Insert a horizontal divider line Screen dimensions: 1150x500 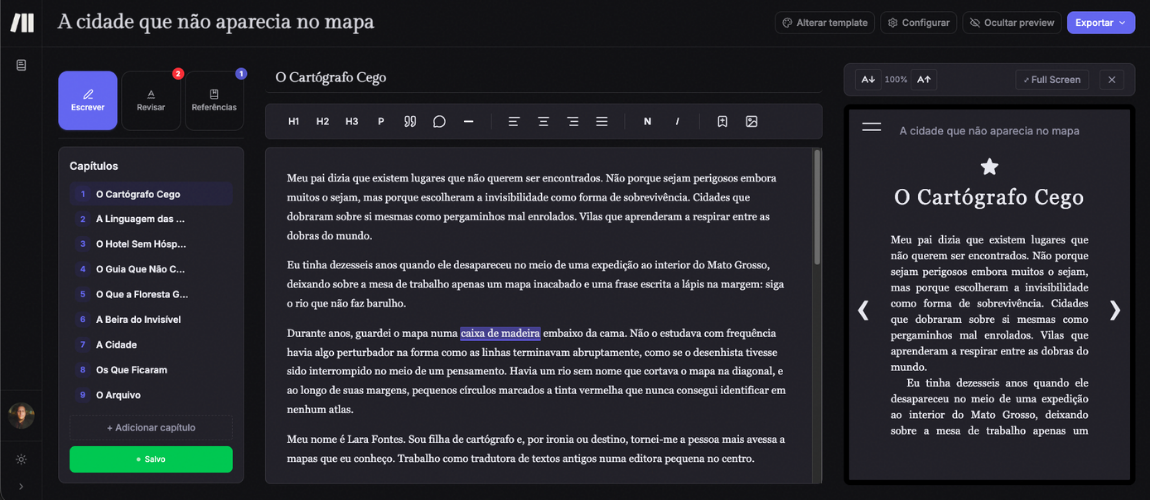(468, 122)
